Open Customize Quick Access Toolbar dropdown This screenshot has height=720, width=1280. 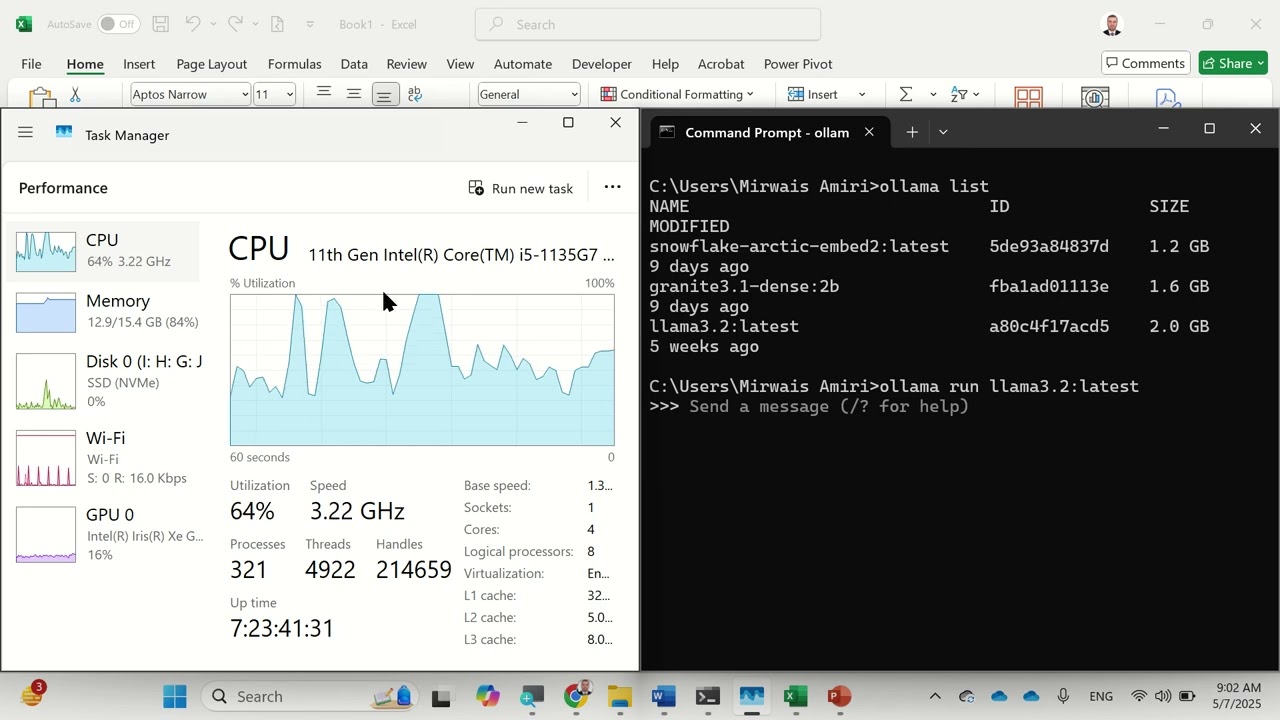tap(310, 24)
